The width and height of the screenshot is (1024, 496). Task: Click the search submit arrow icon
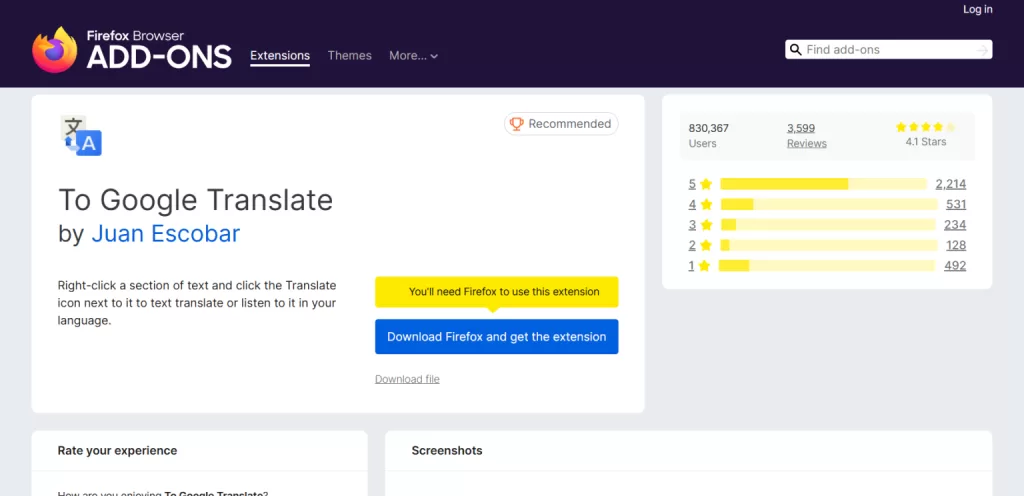pyautogui.click(x=982, y=50)
